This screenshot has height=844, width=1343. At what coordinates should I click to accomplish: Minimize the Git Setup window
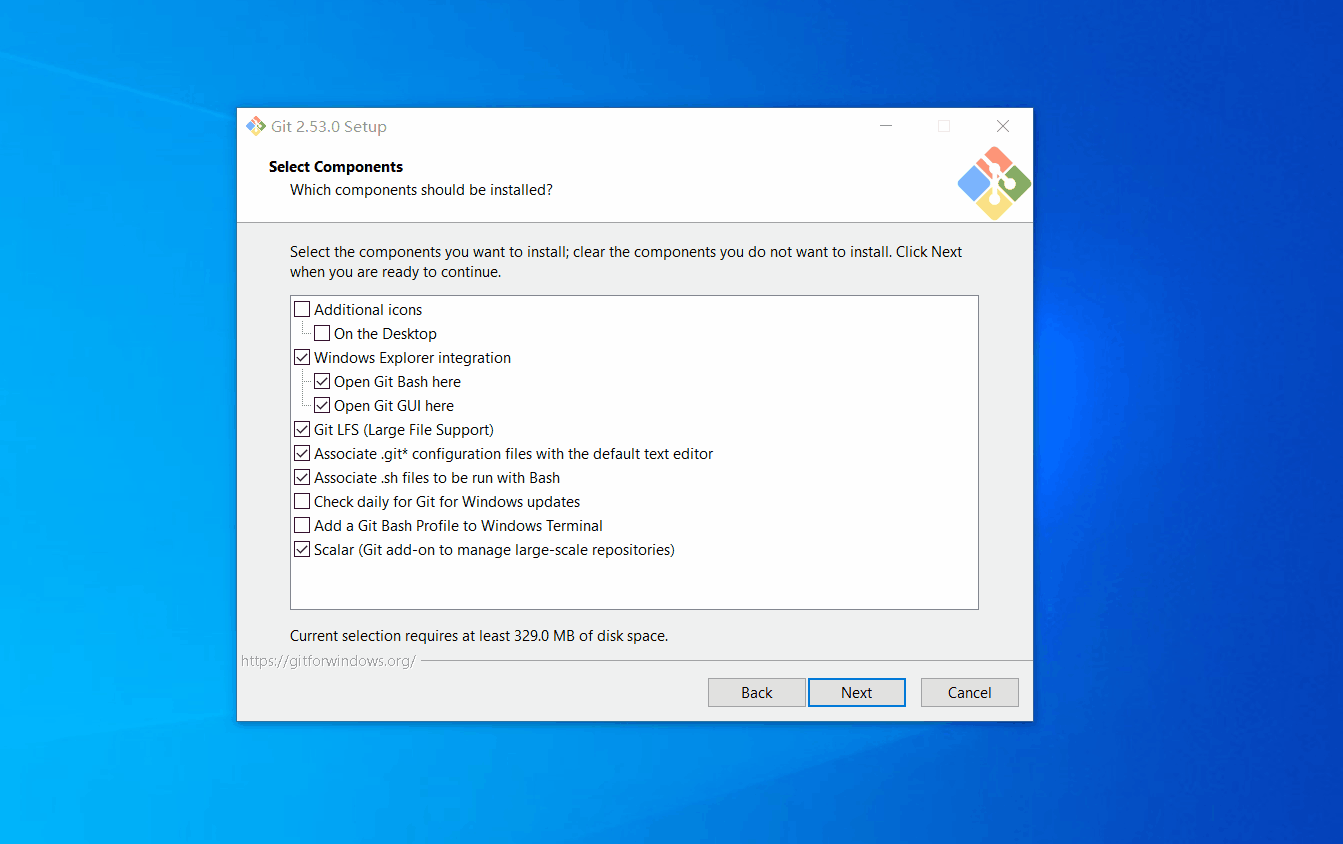coord(886,126)
